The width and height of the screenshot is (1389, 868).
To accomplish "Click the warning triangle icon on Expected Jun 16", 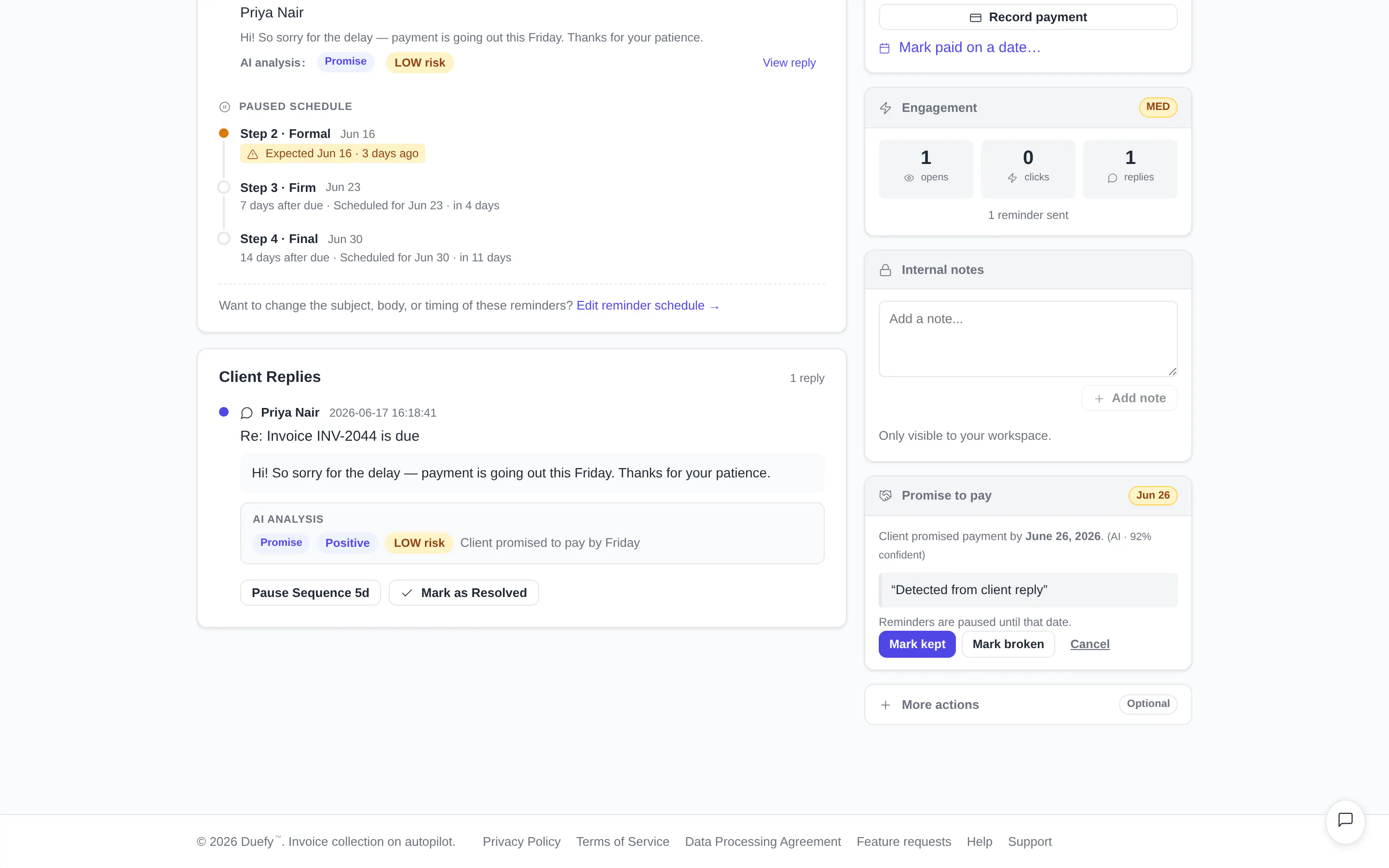I will (x=253, y=154).
